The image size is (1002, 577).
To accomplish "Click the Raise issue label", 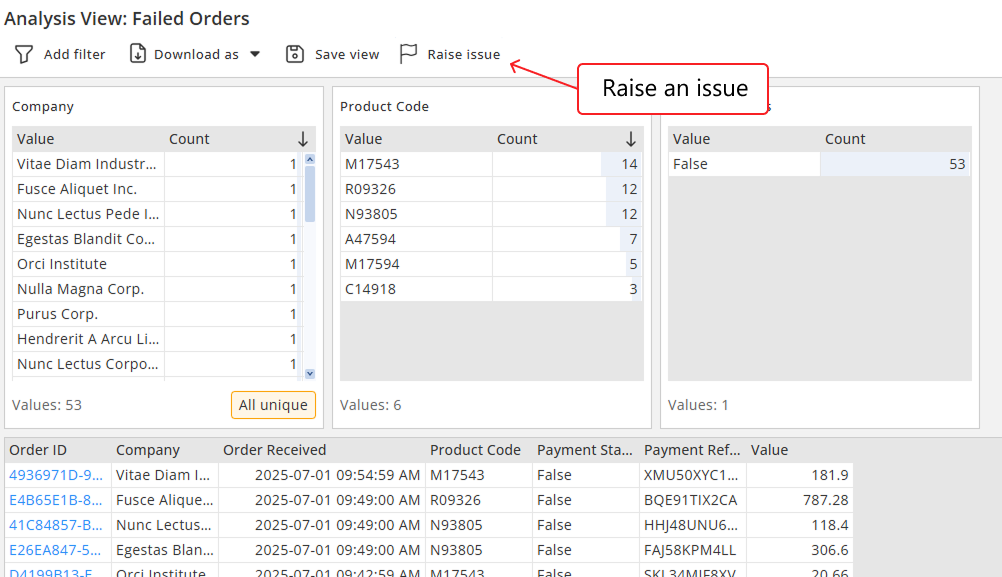I will (x=464, y=55).
